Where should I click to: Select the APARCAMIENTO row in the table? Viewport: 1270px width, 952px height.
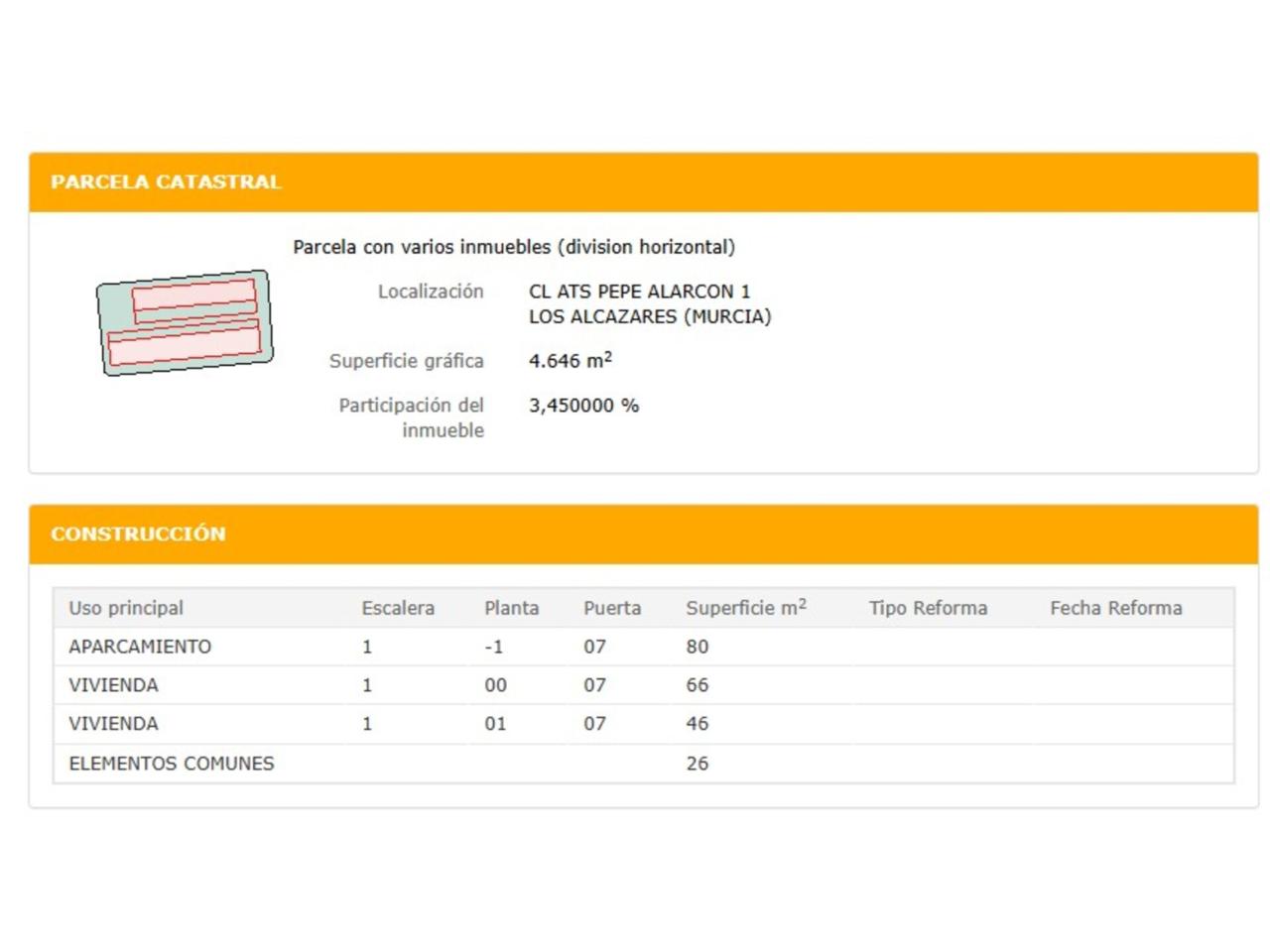[140, 647]
